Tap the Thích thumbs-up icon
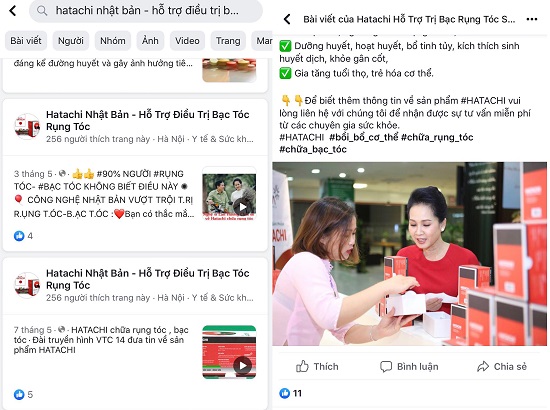 pos(302,367)
